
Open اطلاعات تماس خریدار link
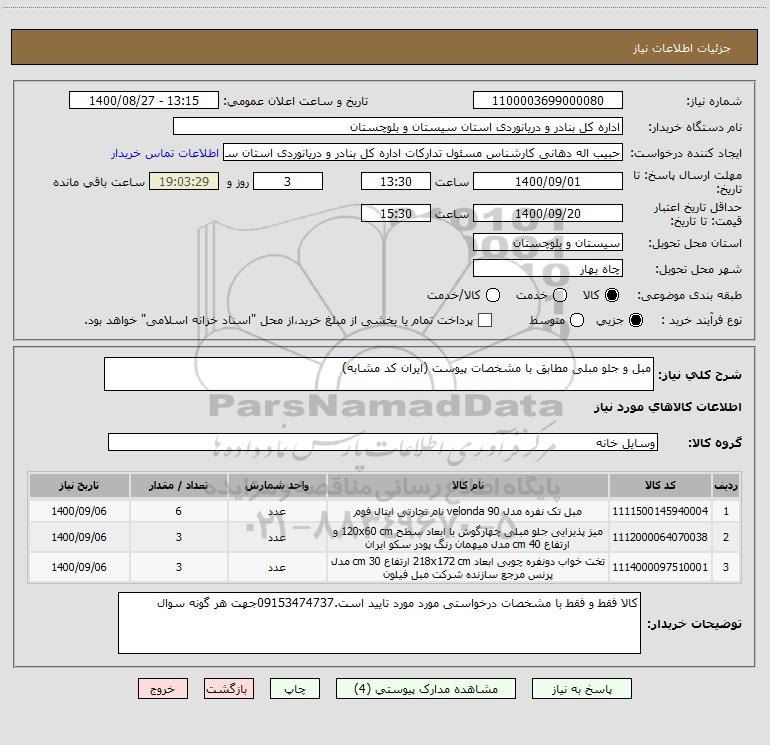(165, 153)
